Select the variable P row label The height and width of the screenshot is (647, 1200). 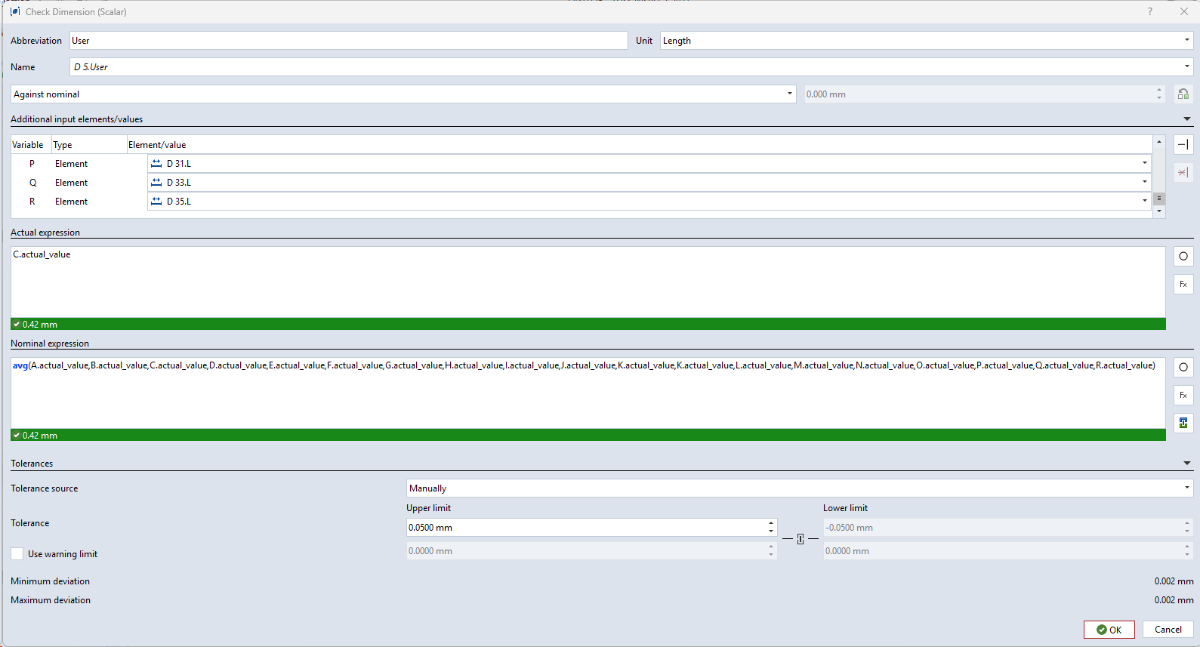tap(31, 163)
